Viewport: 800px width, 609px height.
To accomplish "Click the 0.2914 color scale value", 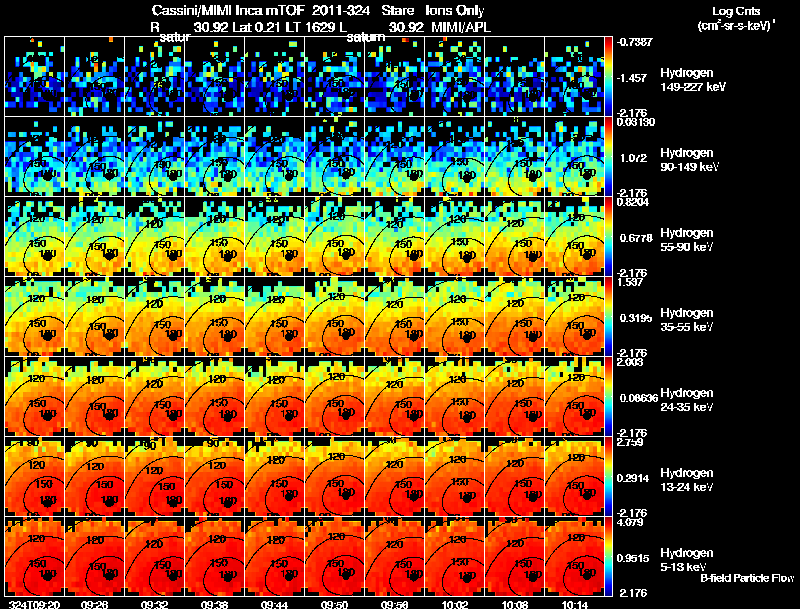I will pyautogui.click(x=635, y=478).
